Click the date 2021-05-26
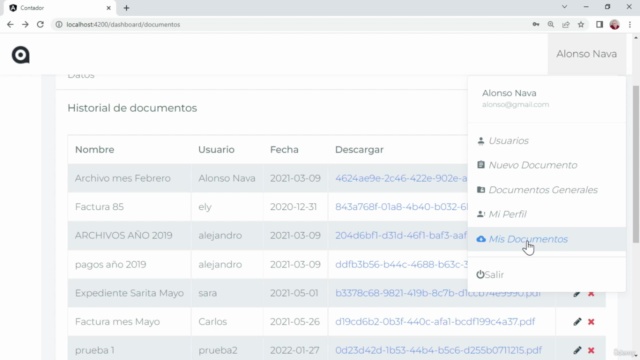The height and width of the screenshot is (360, 640). tap(295, 322)
